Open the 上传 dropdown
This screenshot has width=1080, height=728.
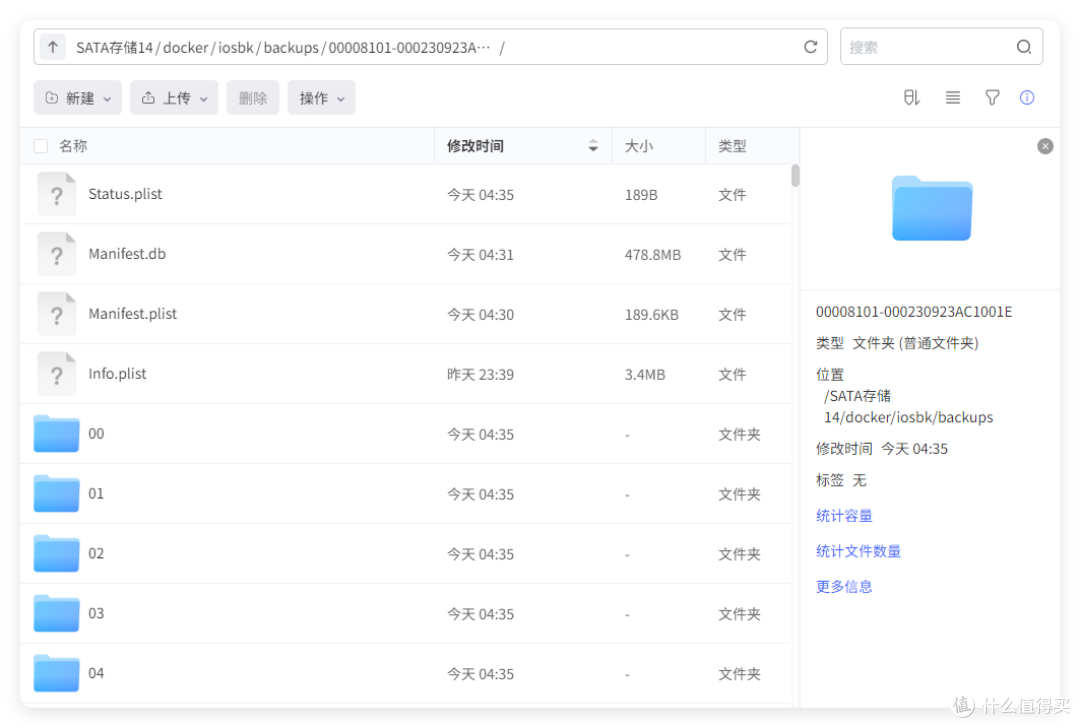[174, 98]
